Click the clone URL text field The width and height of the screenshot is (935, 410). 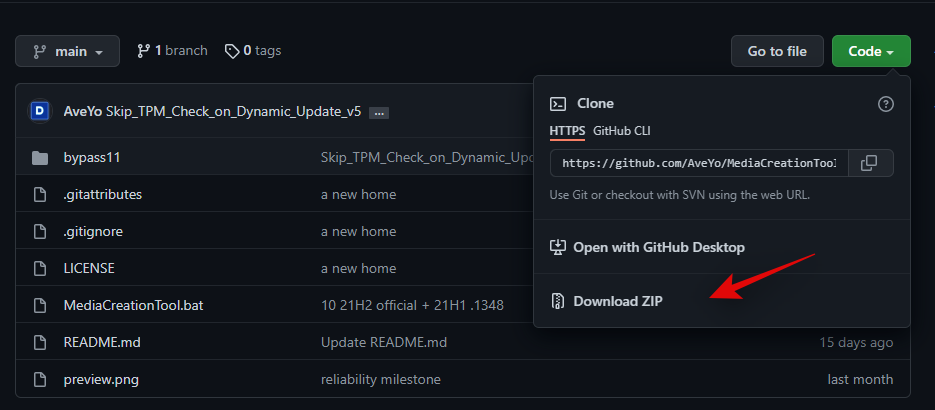[x=699, y=163]
